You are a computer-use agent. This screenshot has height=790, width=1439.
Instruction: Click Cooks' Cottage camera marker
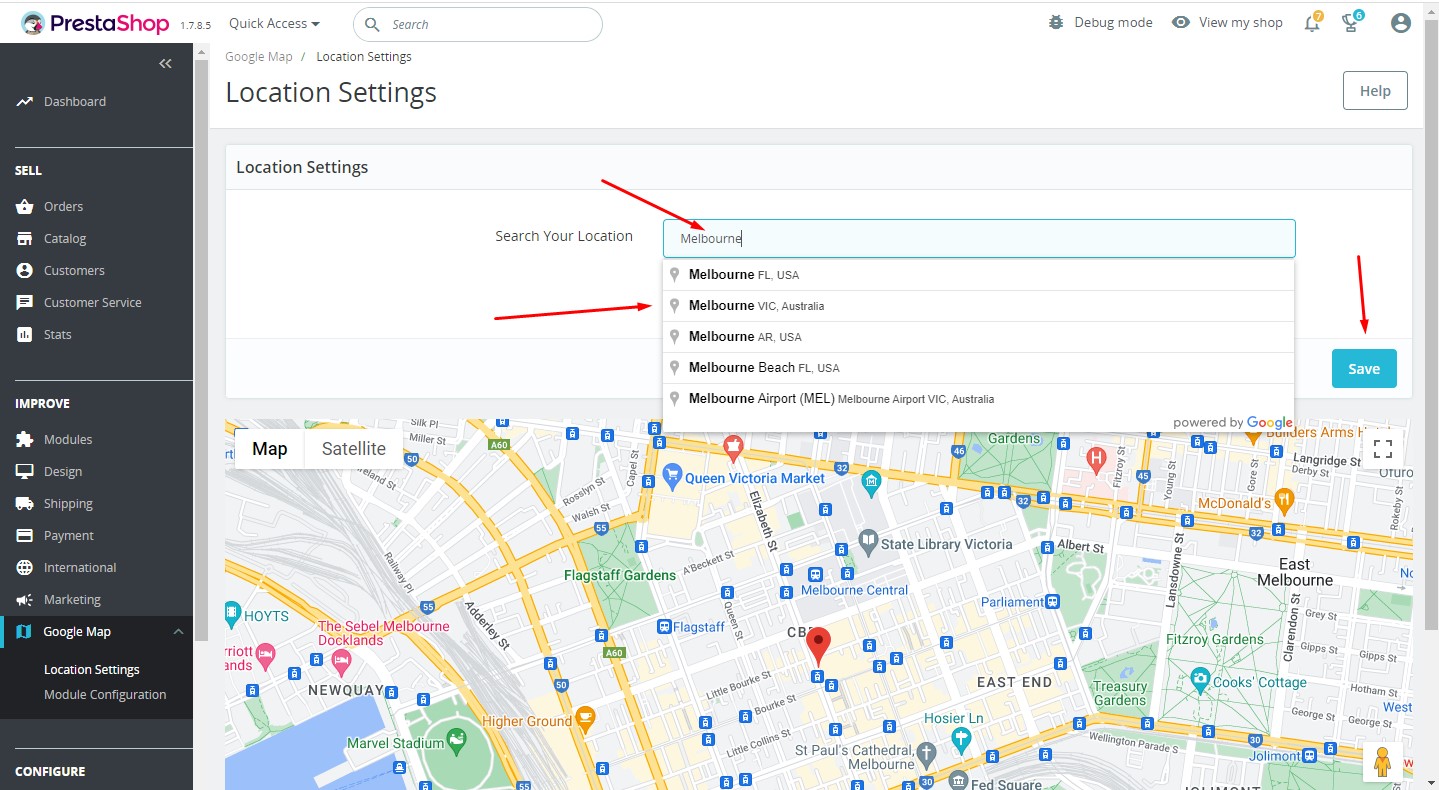tap(1200, 681)
